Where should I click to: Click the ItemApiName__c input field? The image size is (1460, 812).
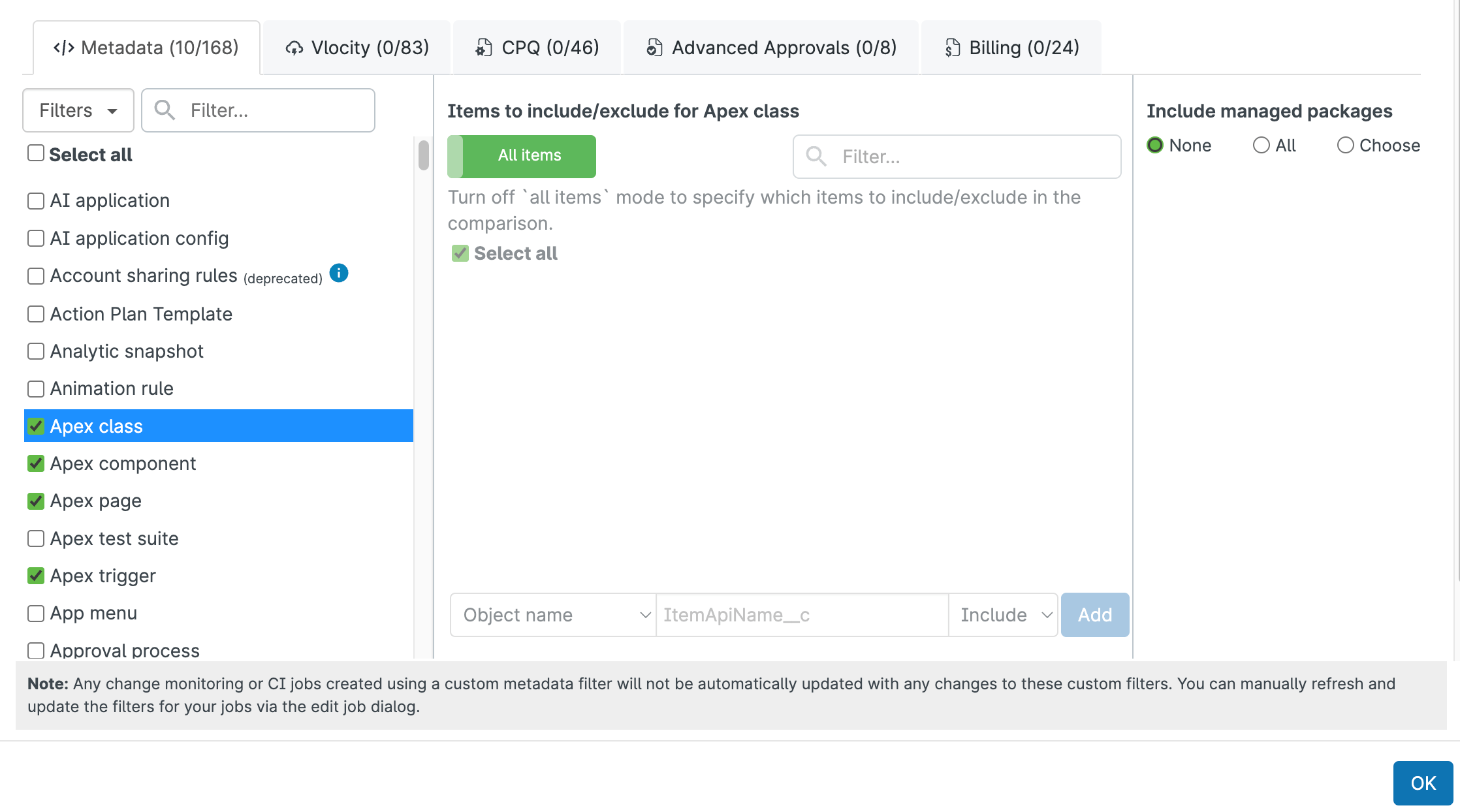[x=802, y=615]
